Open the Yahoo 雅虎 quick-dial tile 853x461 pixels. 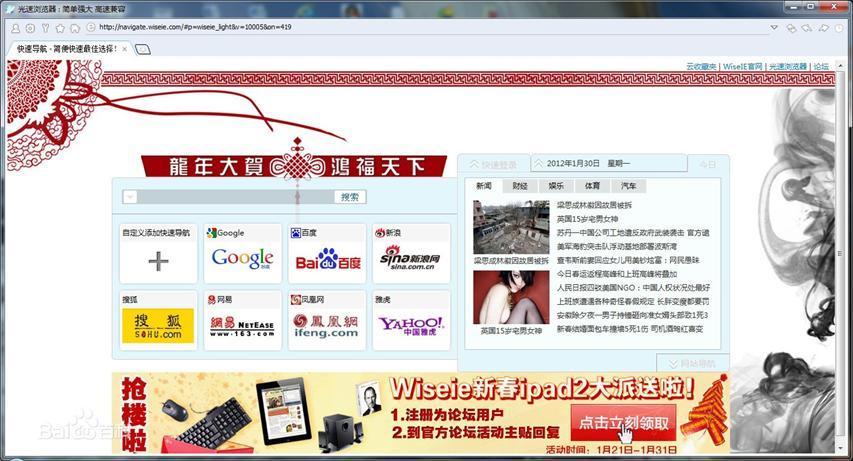tap(411, 321)
